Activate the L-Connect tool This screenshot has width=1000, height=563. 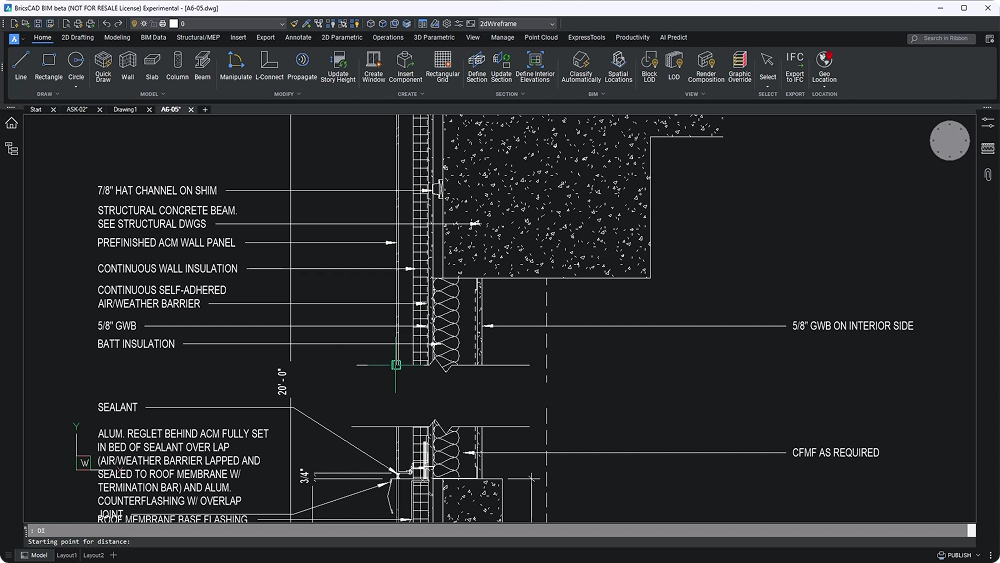pos(269,66)
